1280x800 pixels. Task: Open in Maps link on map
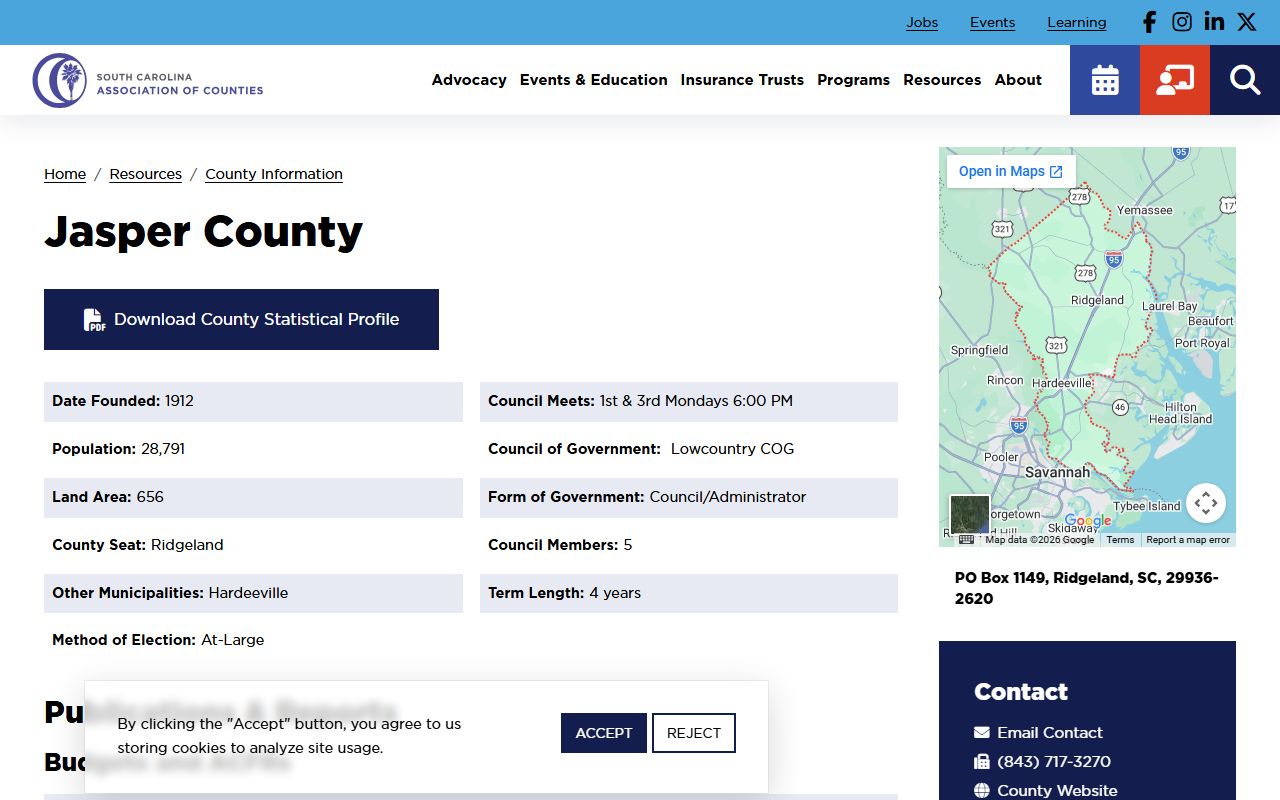1011,171
